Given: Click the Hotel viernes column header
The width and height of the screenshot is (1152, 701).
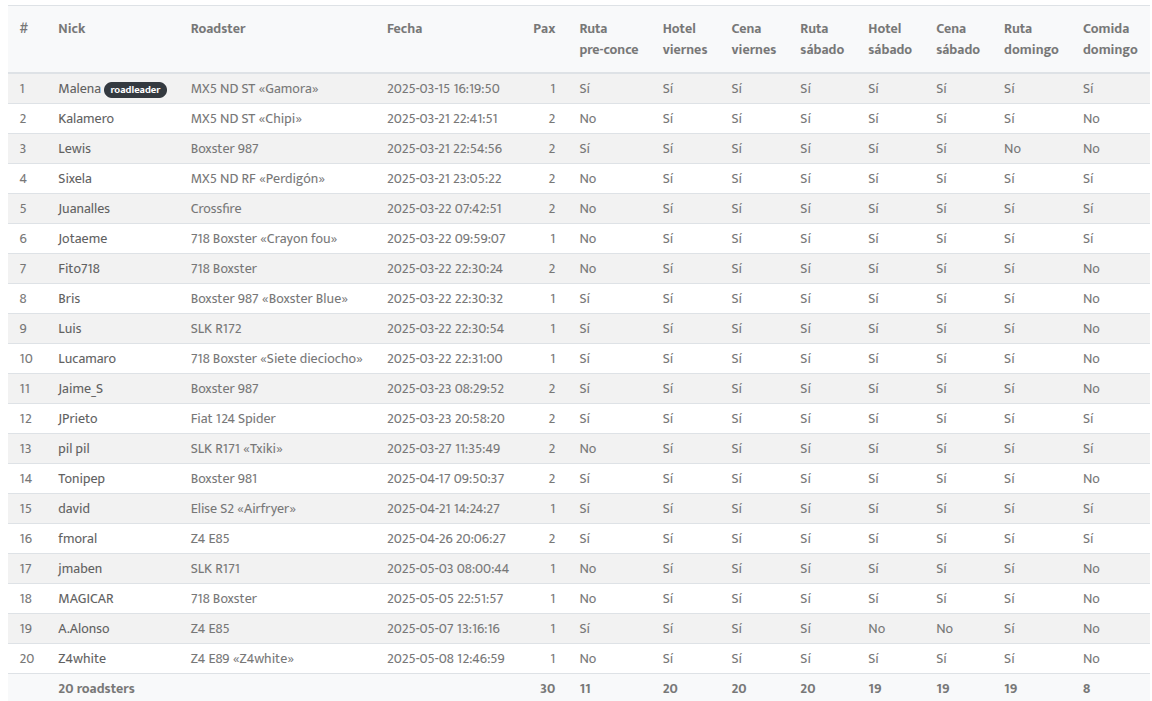Looking at the screenshot, I should point(685,39).
